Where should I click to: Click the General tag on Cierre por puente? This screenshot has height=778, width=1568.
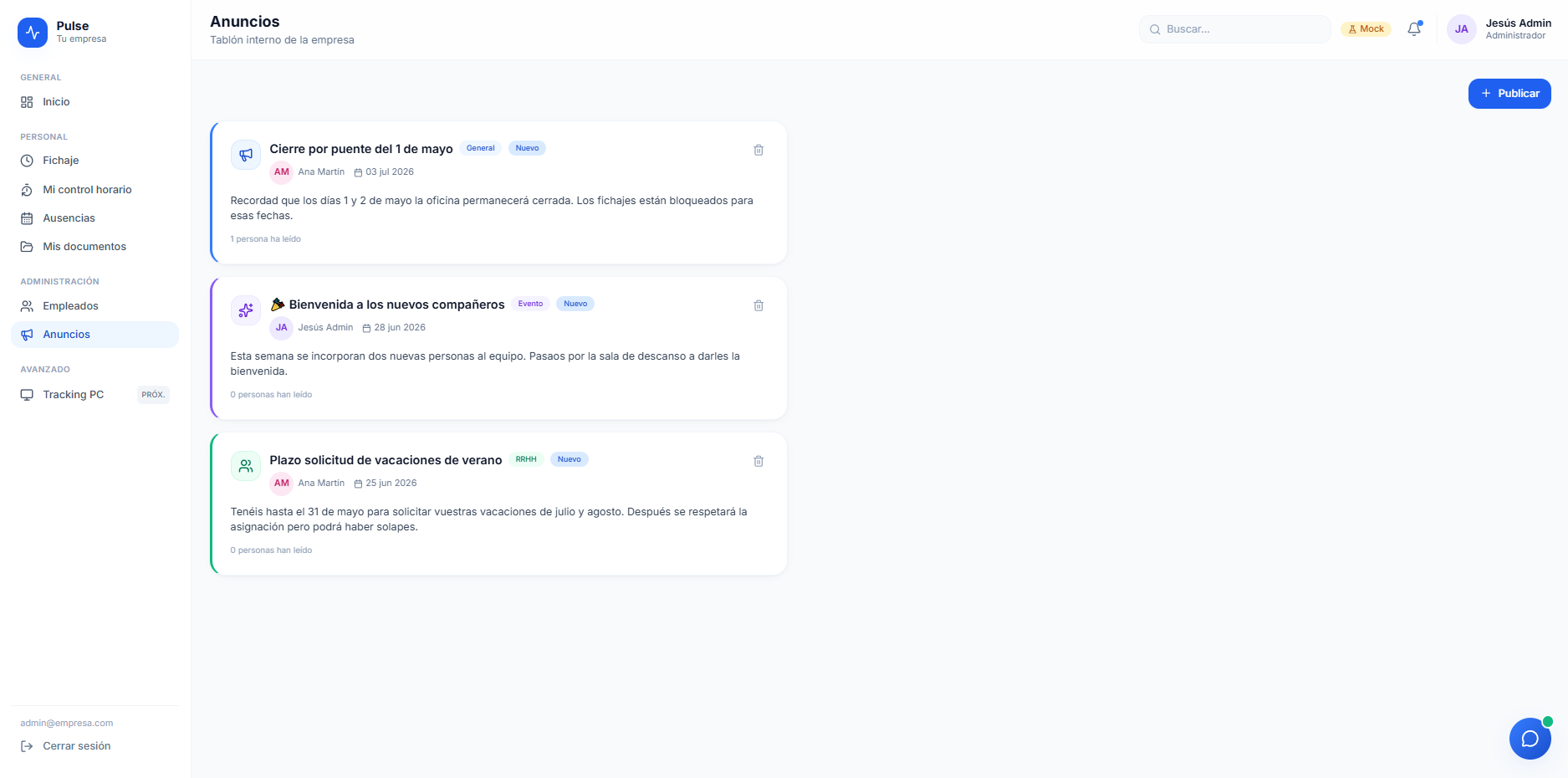point(480,148)
